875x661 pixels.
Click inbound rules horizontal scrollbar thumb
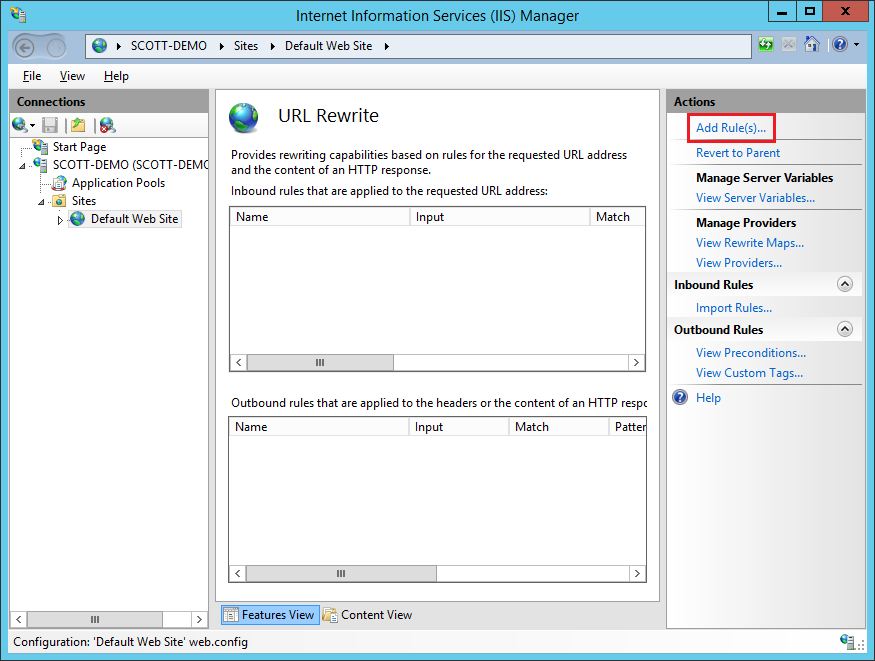320,363
